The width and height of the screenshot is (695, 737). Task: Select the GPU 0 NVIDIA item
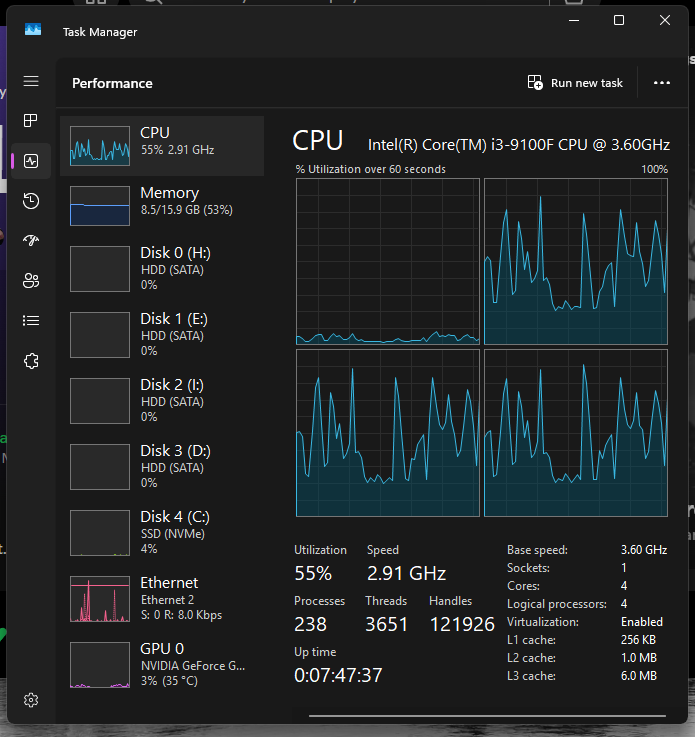162,665
